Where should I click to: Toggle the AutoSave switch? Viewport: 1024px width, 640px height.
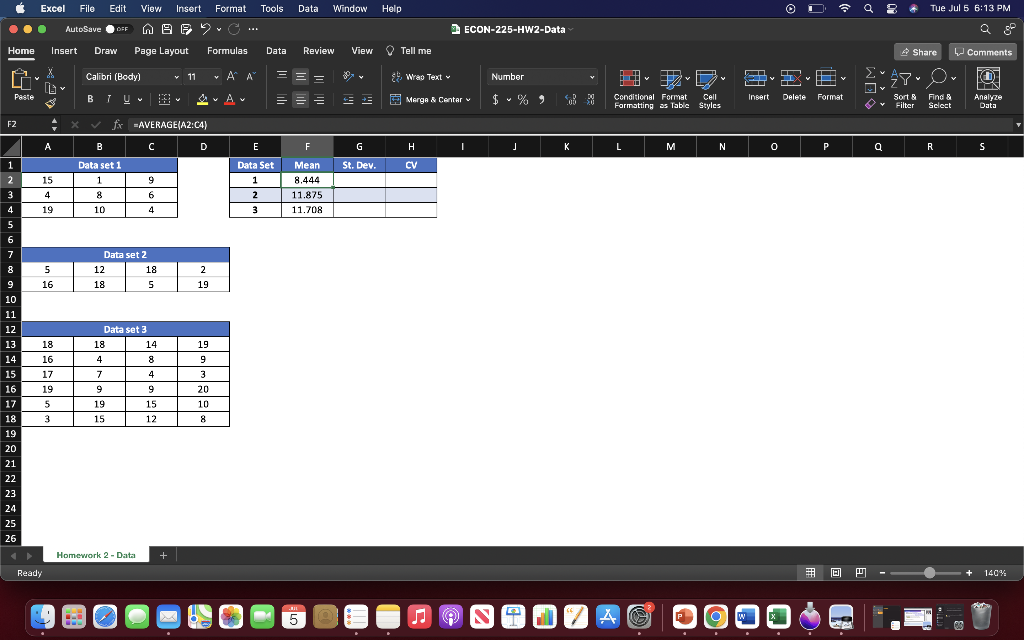[118, 29]
